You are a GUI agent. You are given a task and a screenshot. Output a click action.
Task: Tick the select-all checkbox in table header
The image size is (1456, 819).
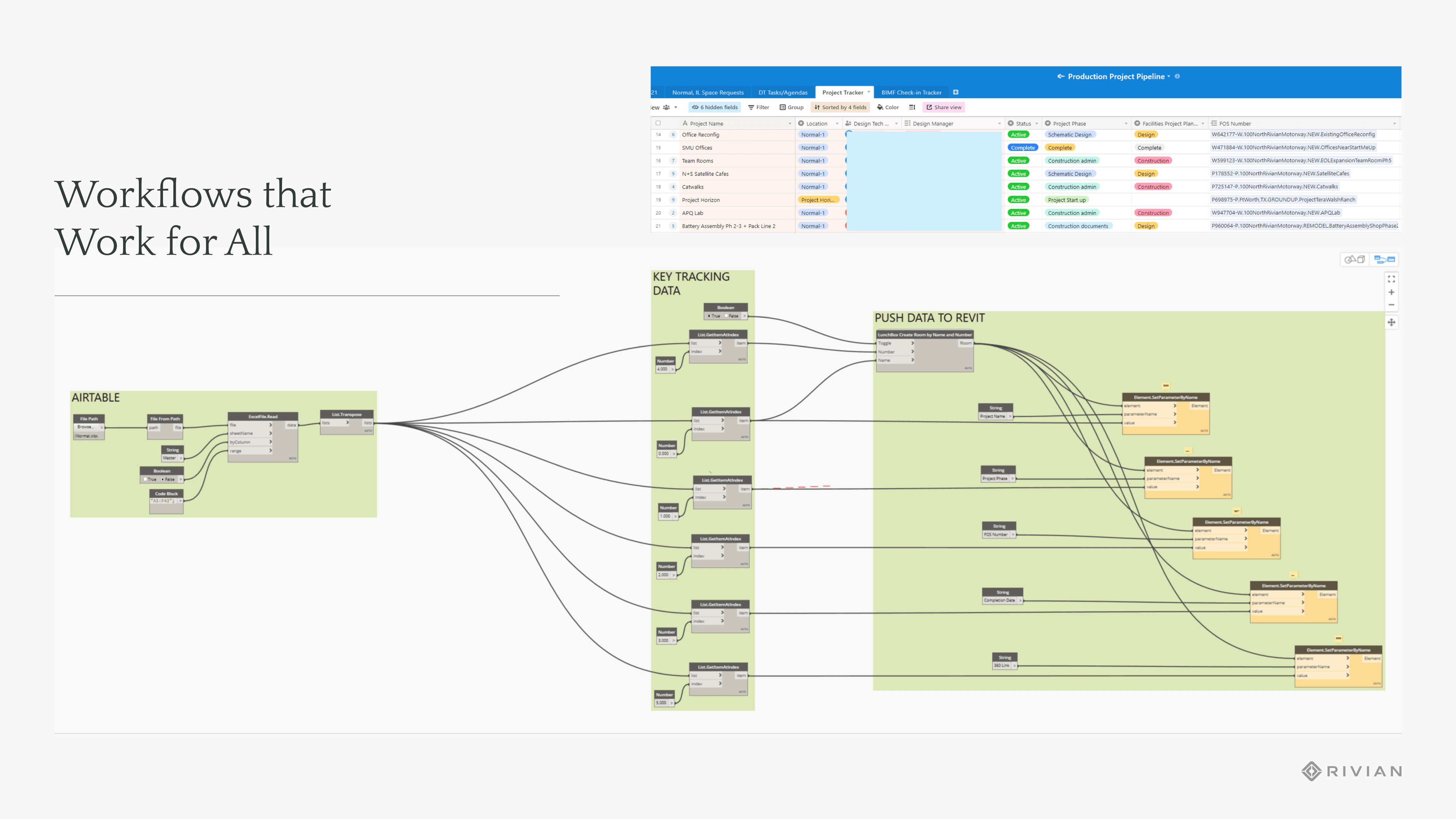(658, 123)
